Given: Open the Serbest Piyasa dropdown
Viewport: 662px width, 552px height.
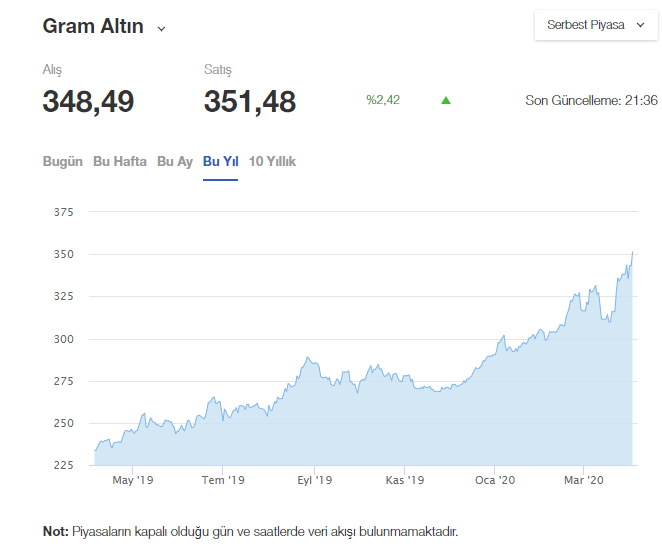Looking at the screenshot, I should [x=596, y=25].
